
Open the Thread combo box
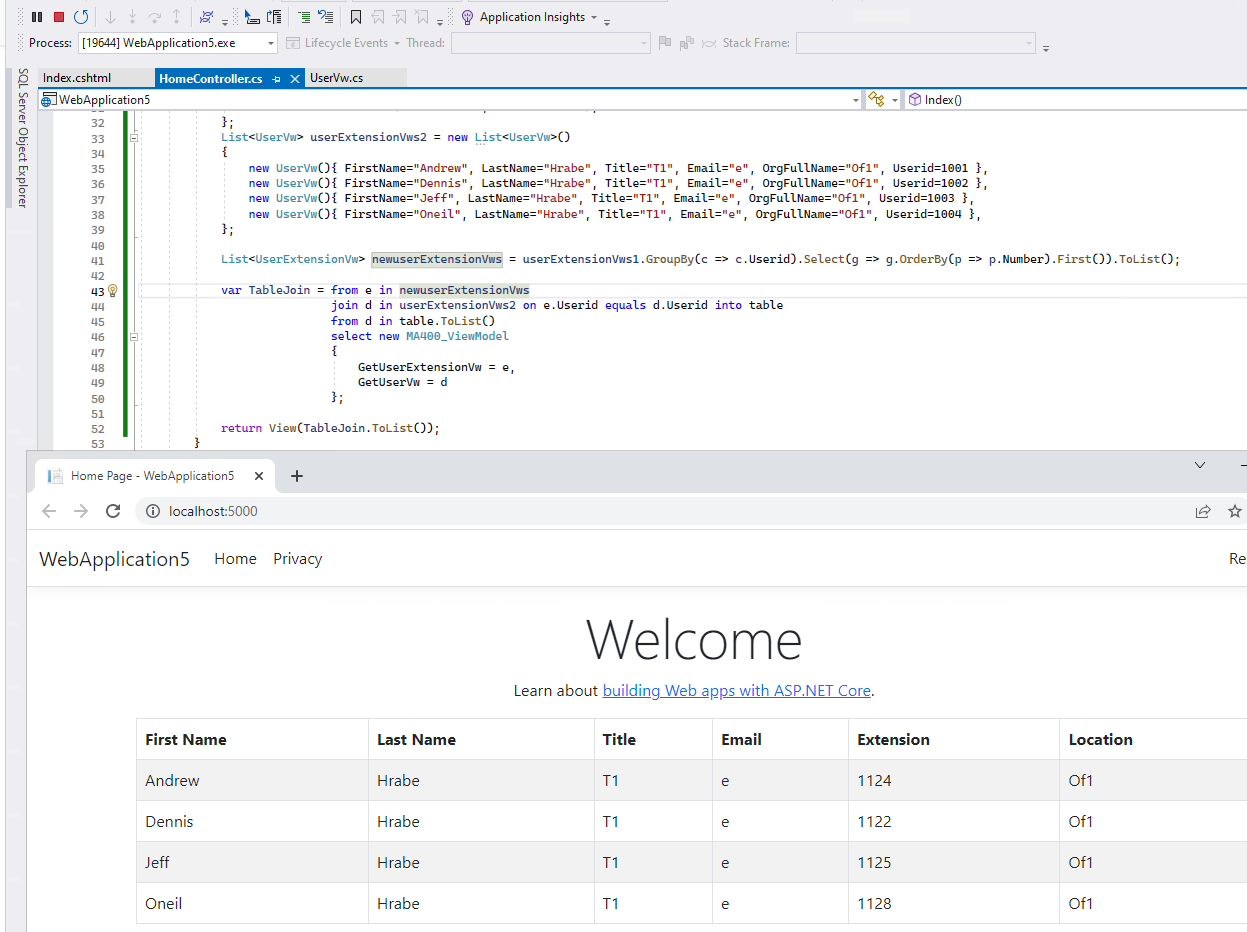(551, 43)
